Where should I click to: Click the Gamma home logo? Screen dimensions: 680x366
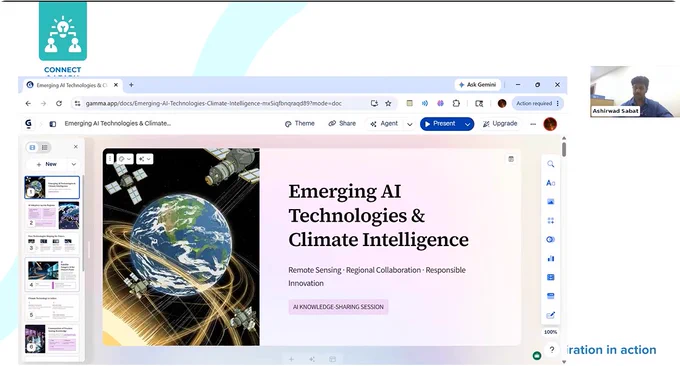point(29,124)
